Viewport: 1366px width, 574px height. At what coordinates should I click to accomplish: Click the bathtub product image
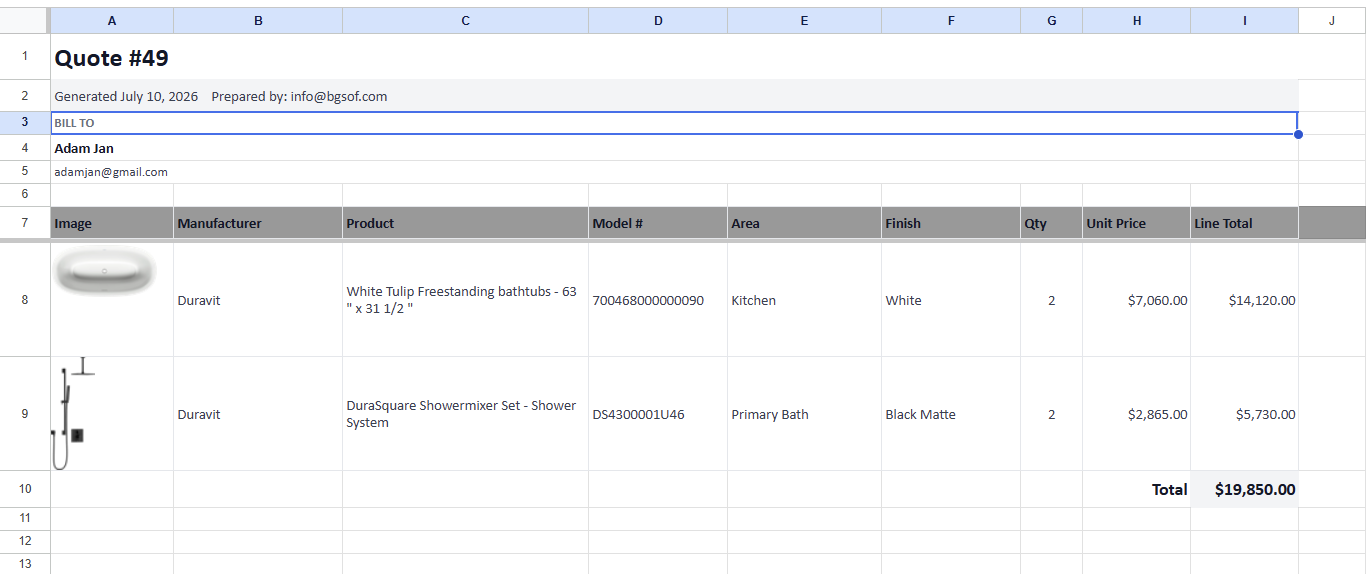(x=106, y=271)
